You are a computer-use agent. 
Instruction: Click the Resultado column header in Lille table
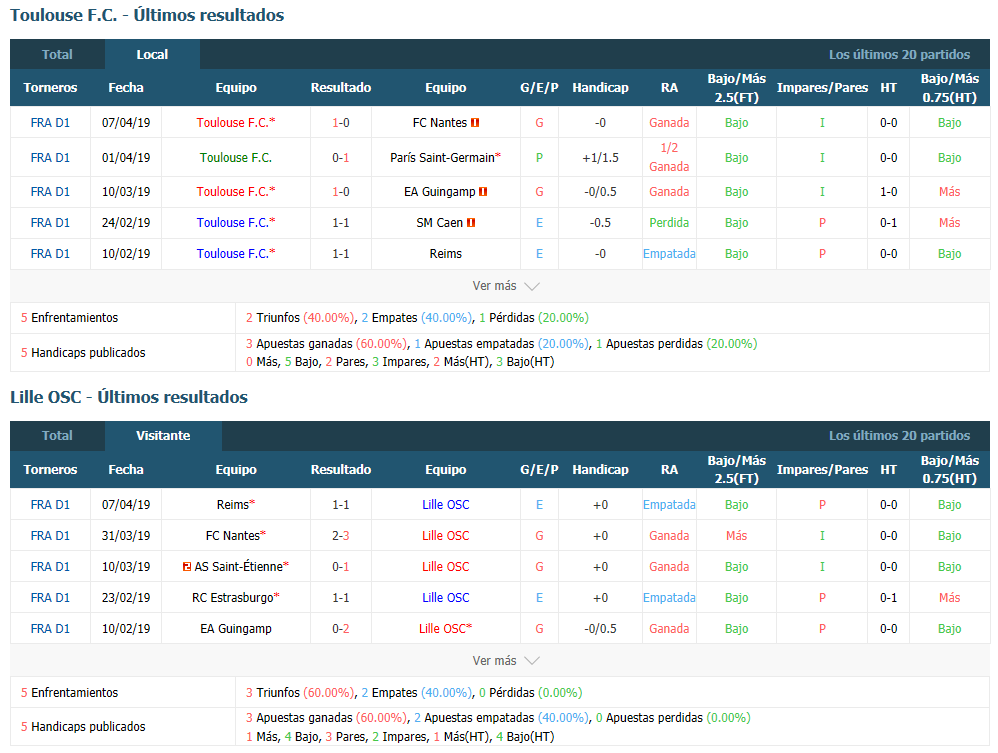341,470
